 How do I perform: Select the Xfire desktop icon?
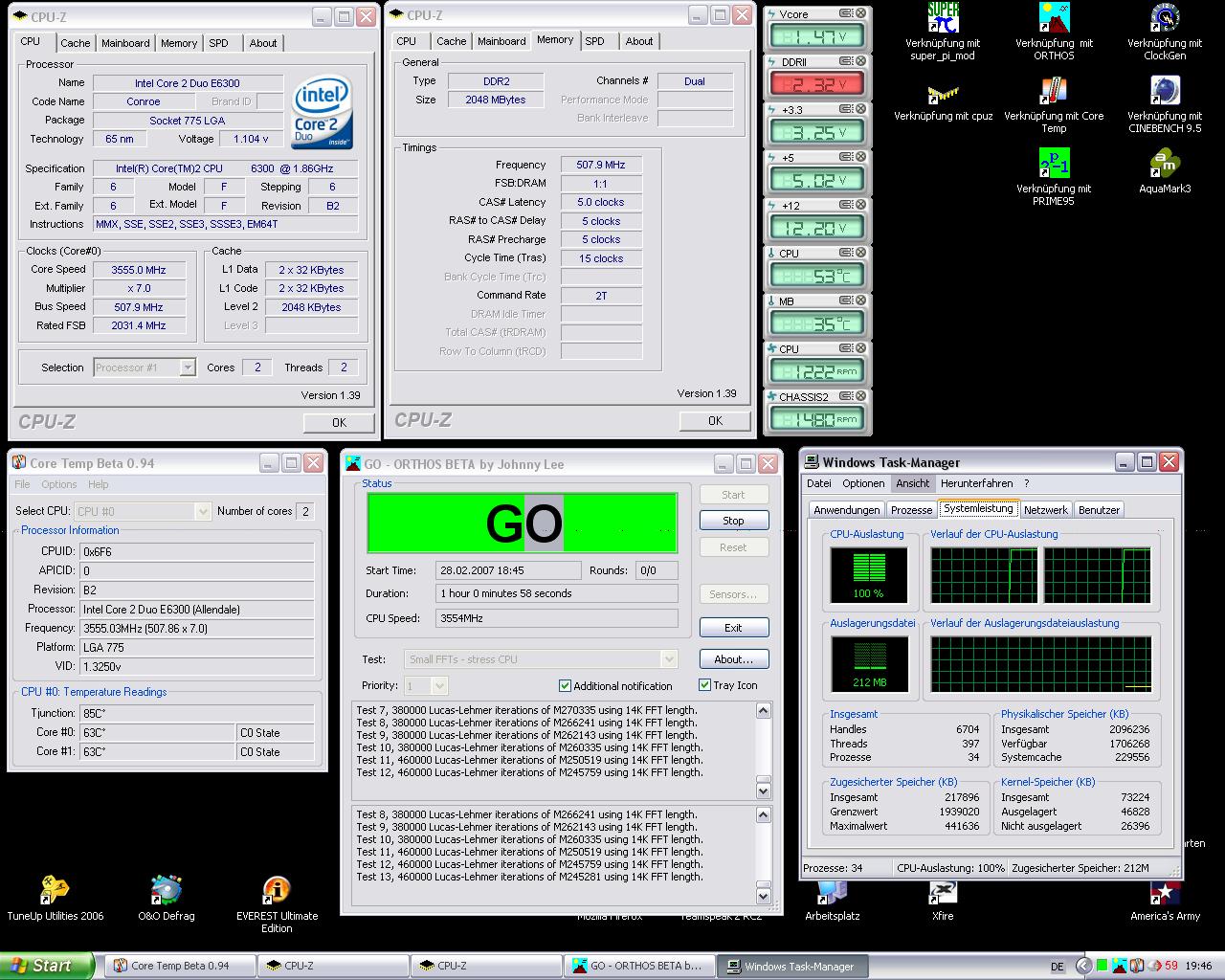[x=943, y=901]
